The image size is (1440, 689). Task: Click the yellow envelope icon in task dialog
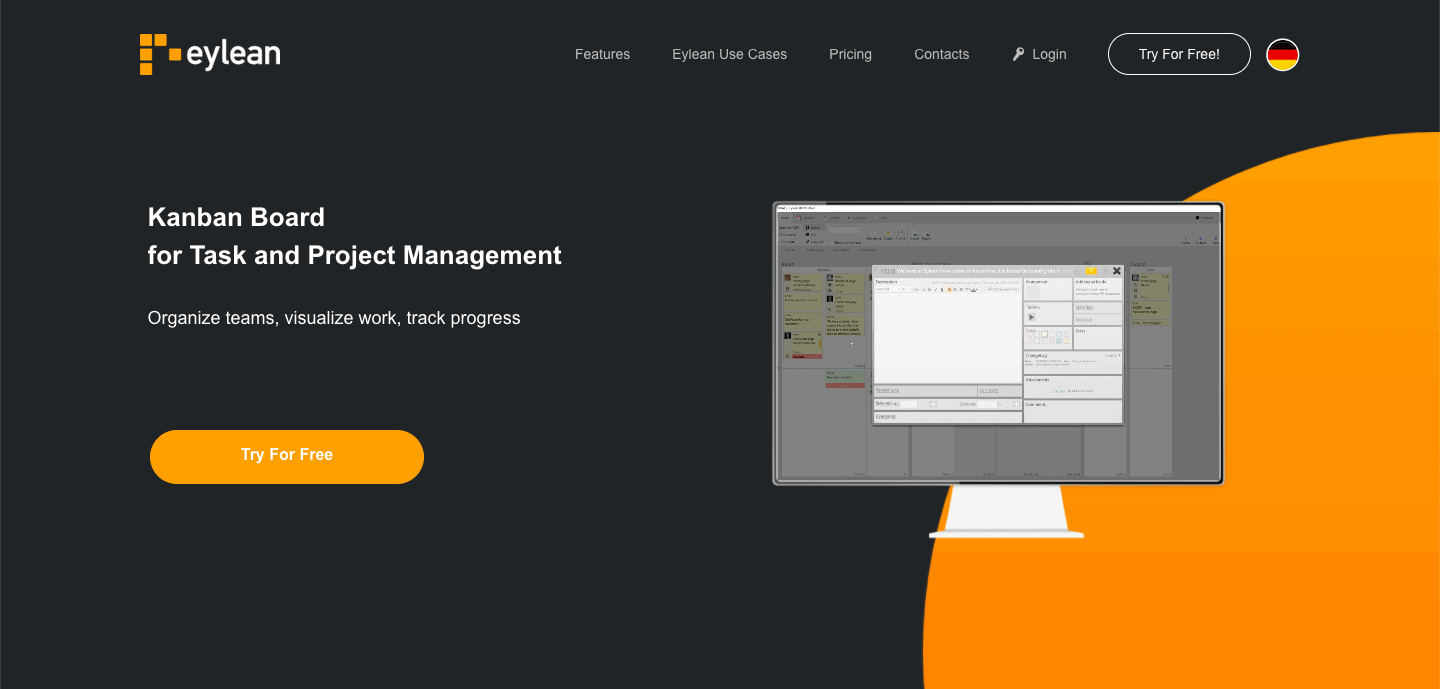point(1091,271)
